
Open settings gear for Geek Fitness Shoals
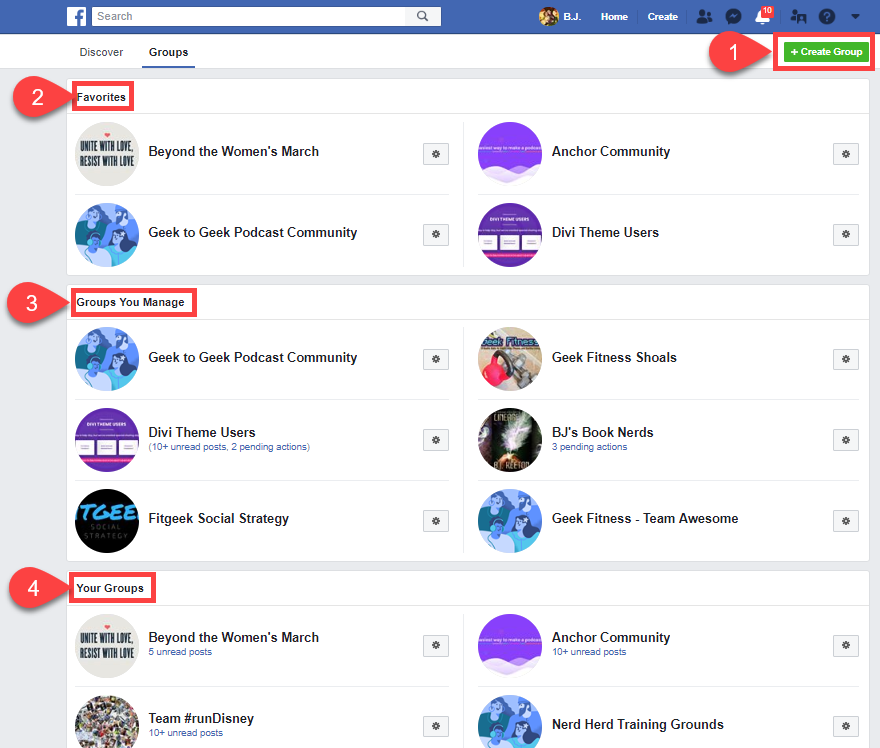tap(845, 358)
